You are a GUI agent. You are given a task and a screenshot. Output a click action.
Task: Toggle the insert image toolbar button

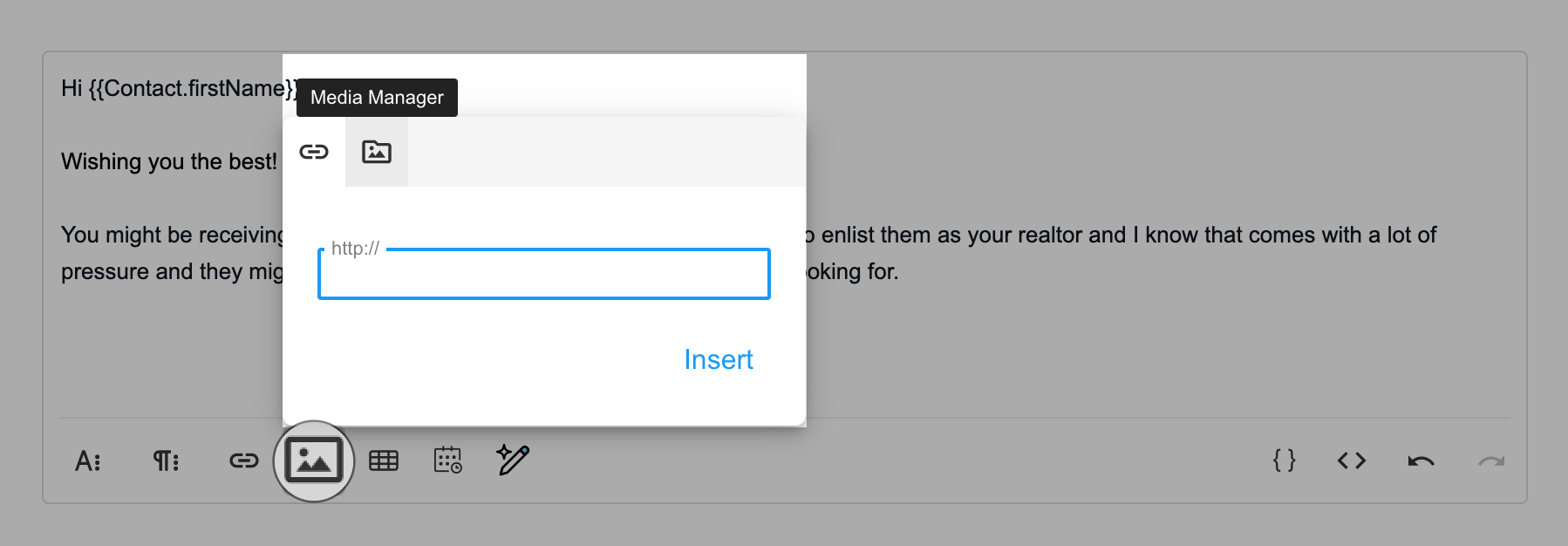click(314, 461)
